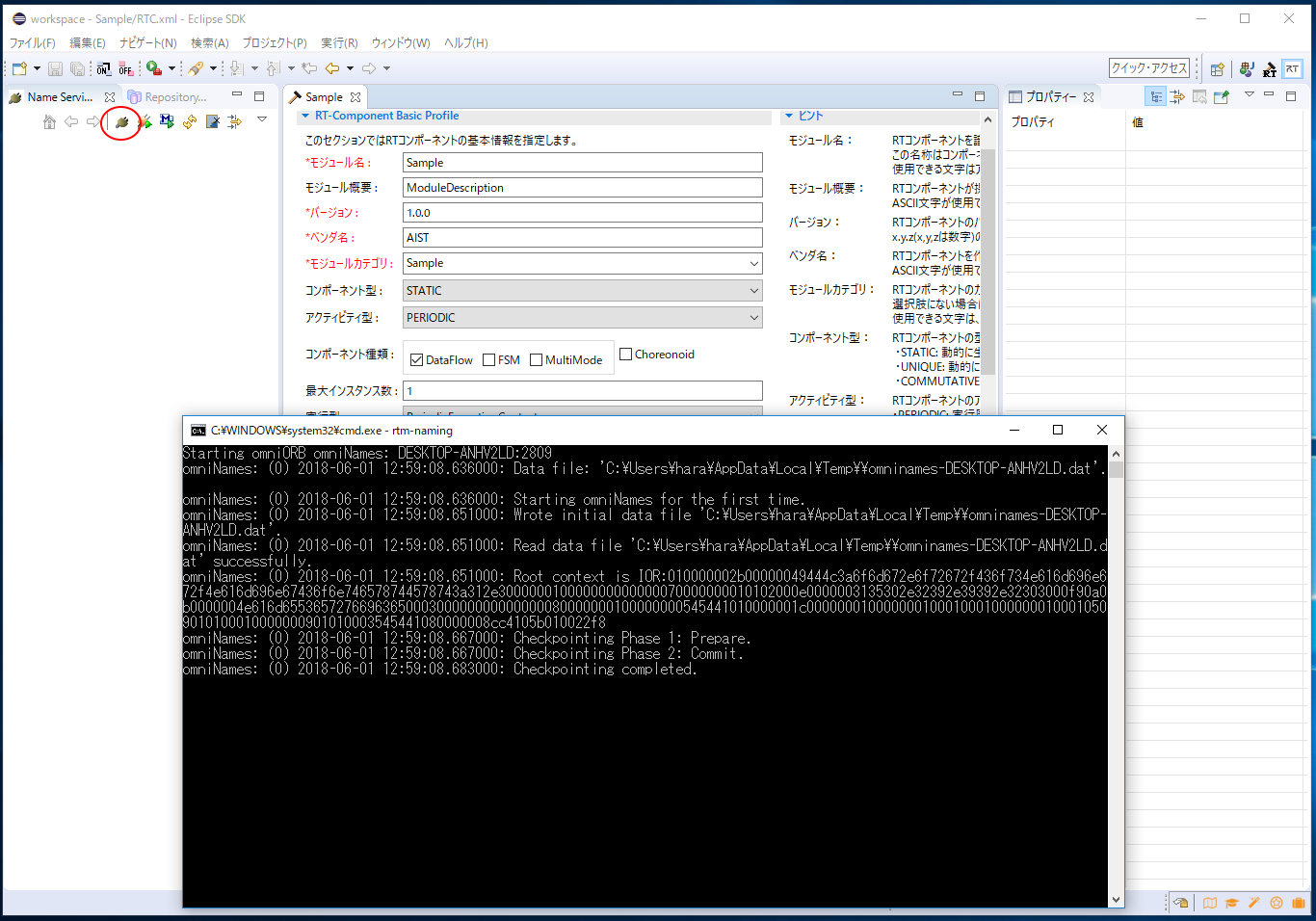Click the クイック・アクセス field

coord(1149,68)
